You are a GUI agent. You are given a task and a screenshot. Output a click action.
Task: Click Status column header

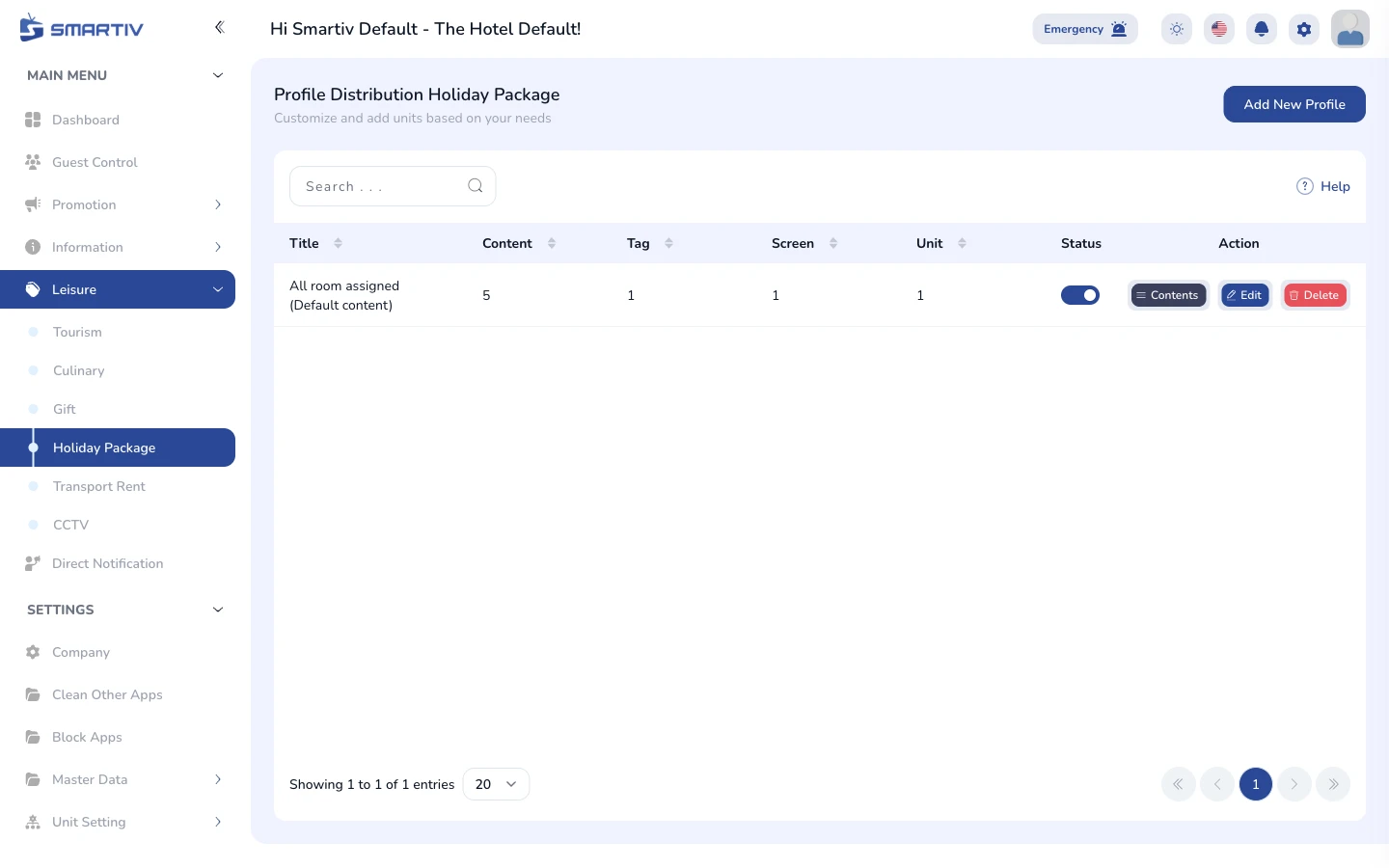coord(1081,243)
